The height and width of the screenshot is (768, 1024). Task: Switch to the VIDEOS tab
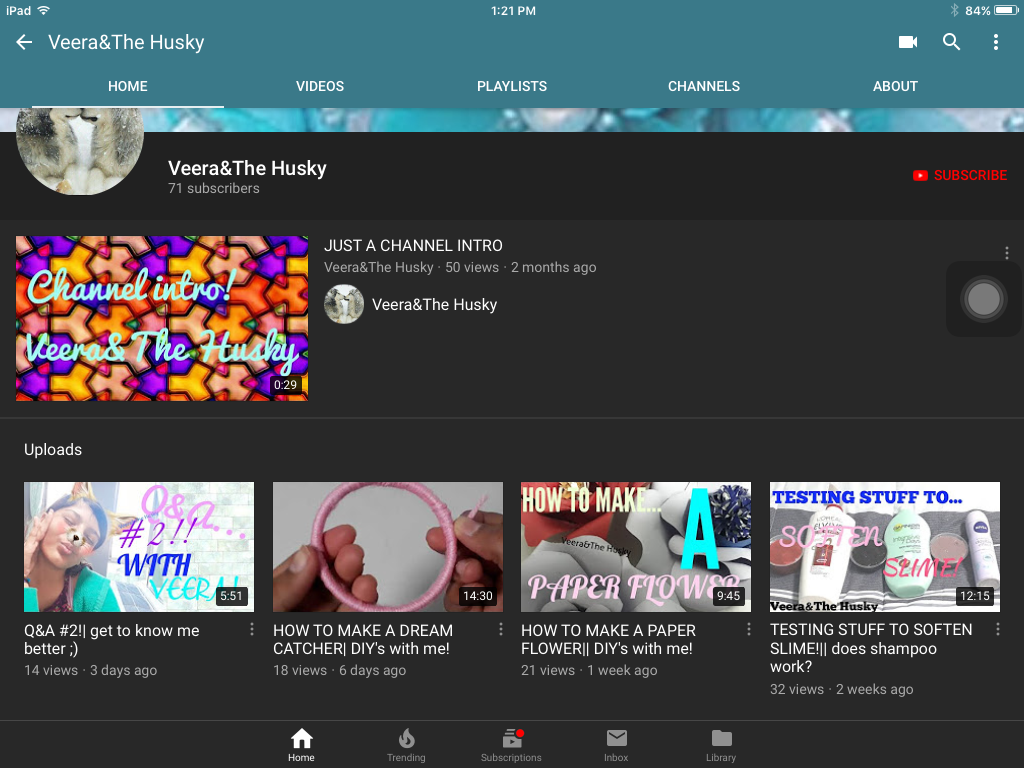pyautogui.click(x=320, y=86)
